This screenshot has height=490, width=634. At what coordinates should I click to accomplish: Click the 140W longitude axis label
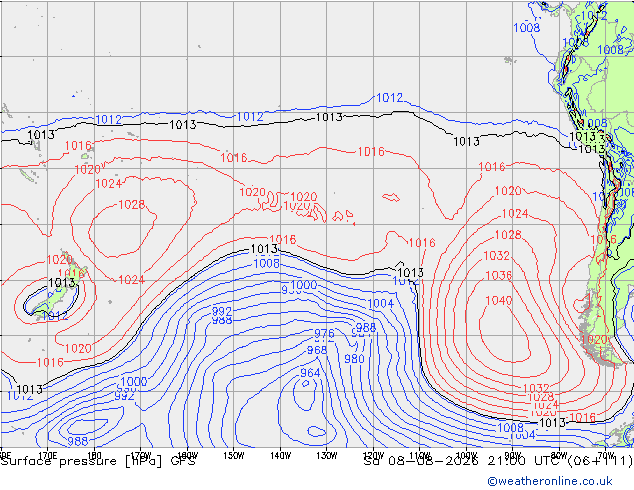pyautogui.click(x=280, y=455)
